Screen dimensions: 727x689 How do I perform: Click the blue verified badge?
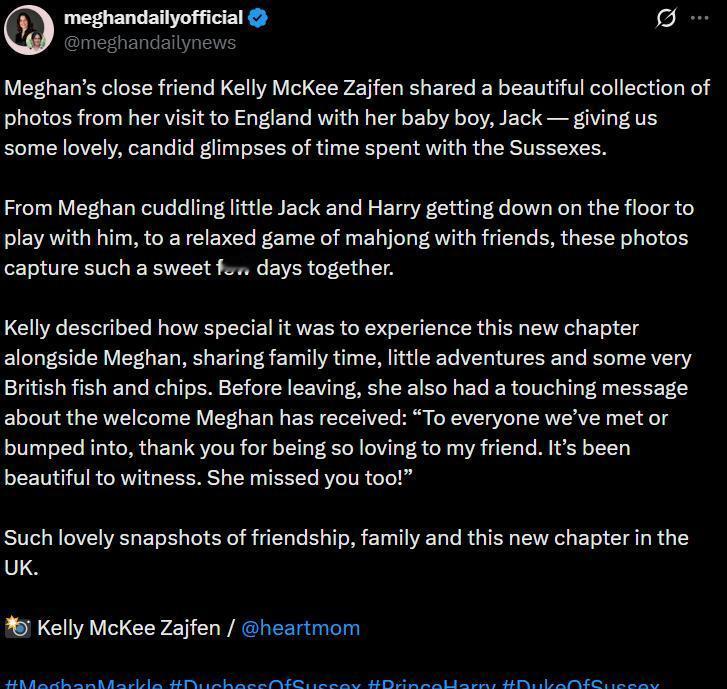coord(258,19)
